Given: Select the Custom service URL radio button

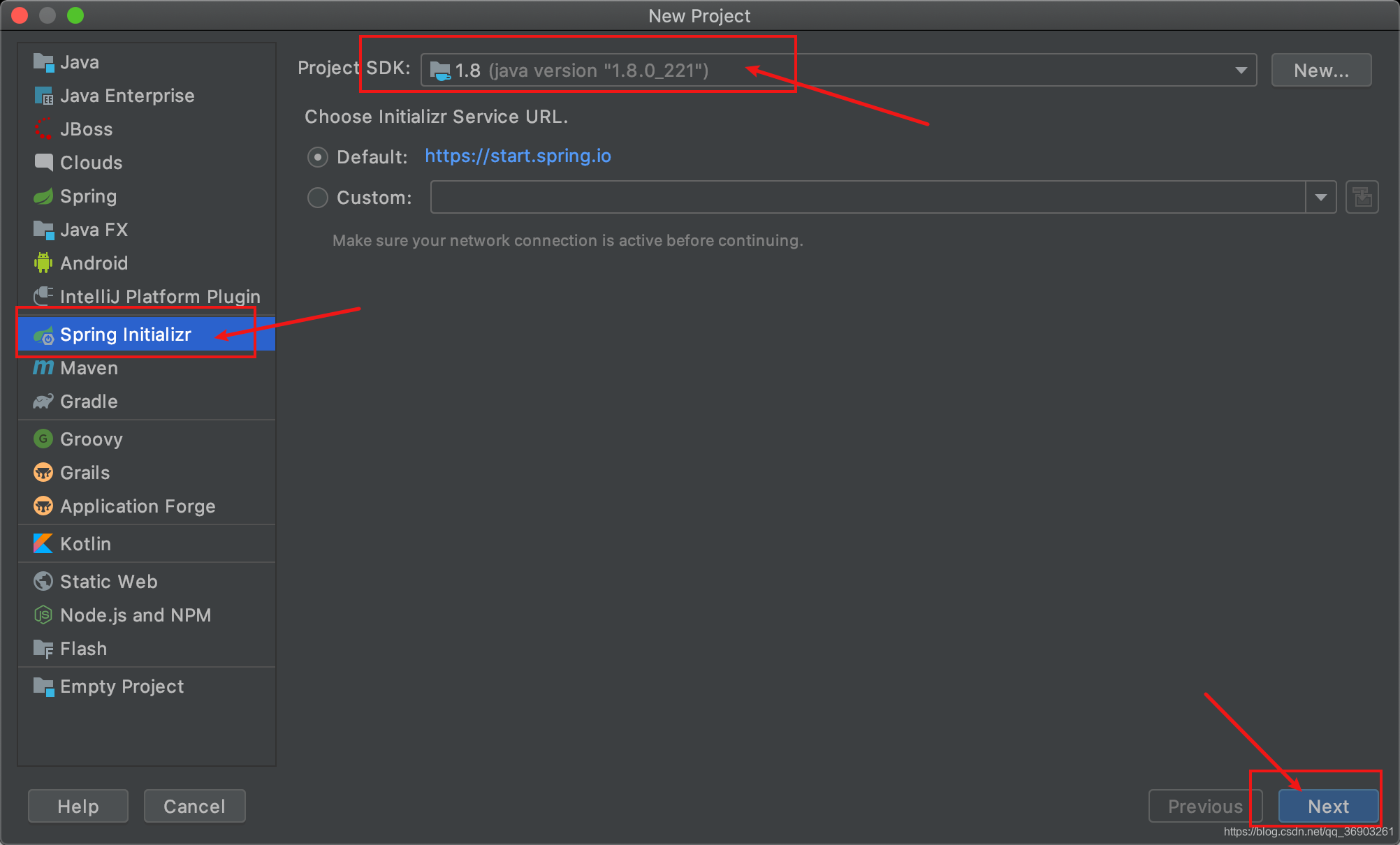Looking at the screenshot, I should point(318,198).
